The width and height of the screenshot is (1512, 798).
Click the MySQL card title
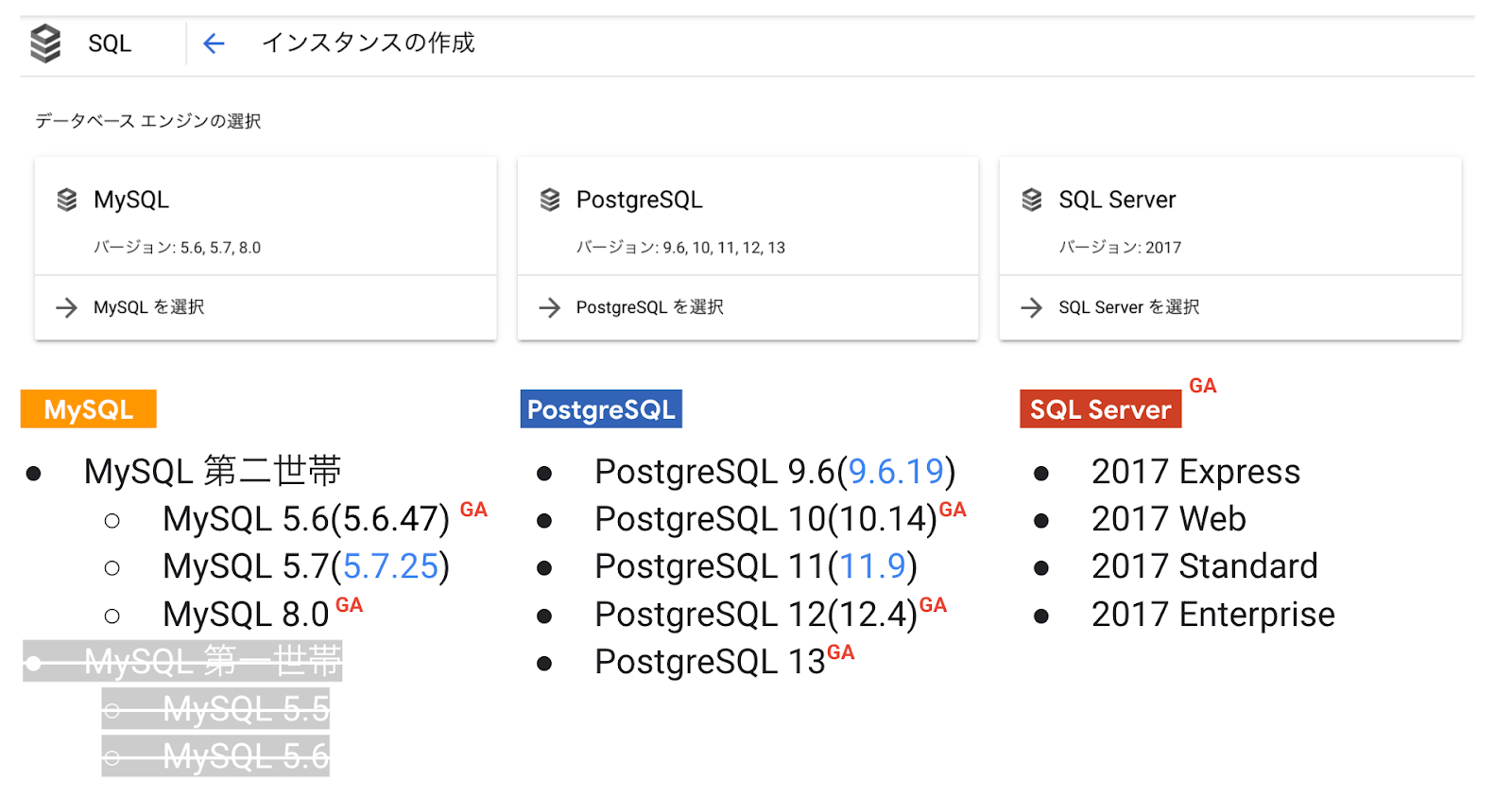(x=131, y=199)
